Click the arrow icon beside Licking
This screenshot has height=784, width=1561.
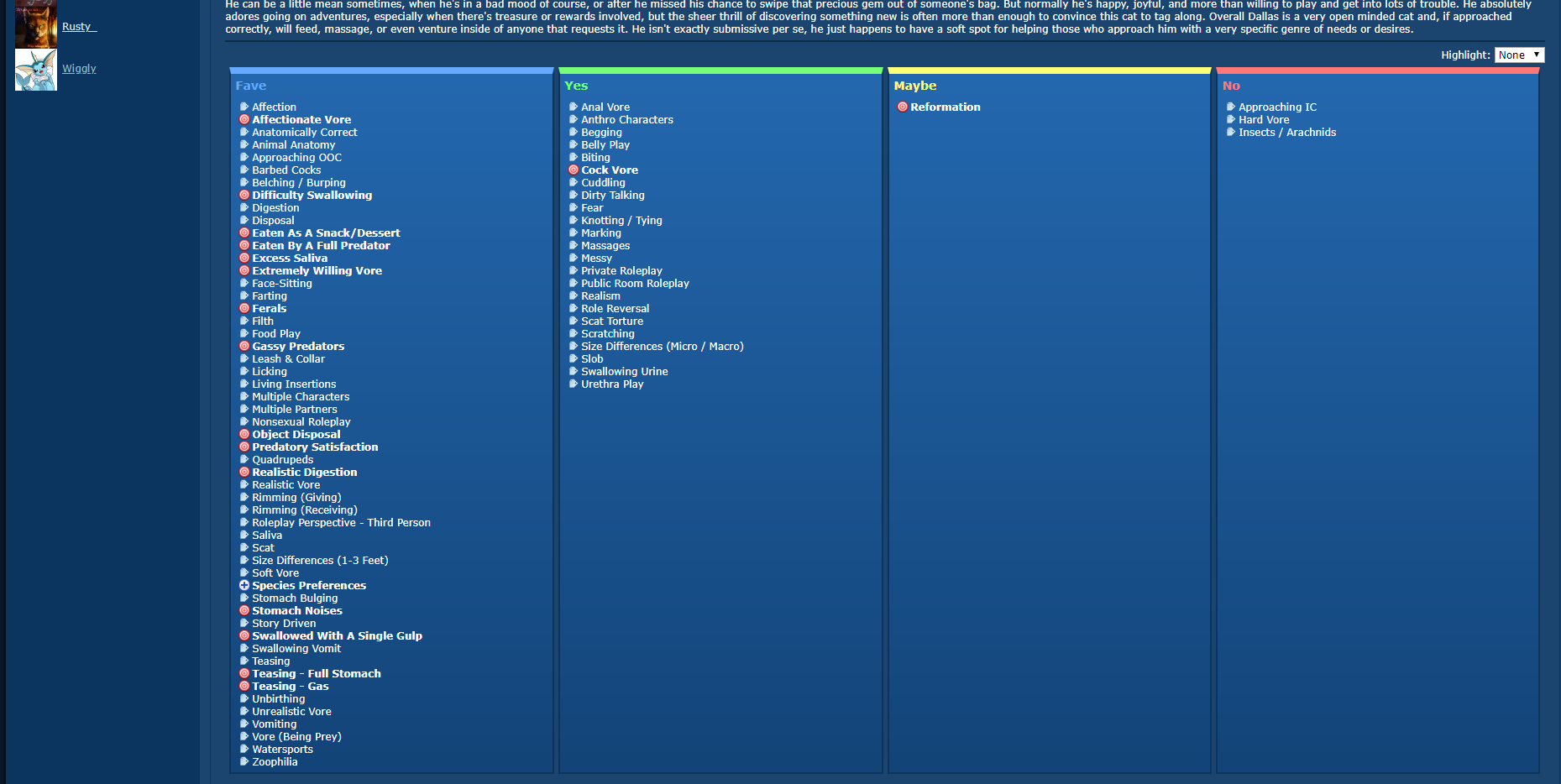[x=244, y=371]
